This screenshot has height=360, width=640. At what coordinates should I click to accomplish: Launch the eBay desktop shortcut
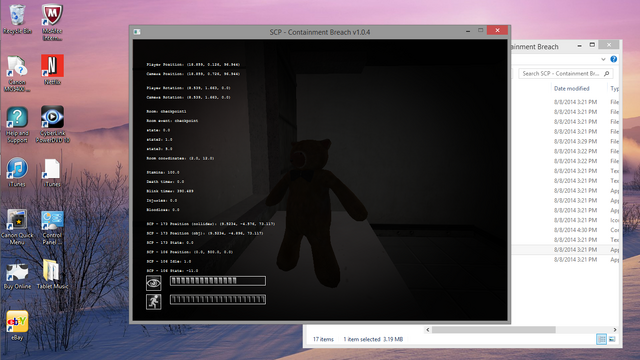point(17,325)
